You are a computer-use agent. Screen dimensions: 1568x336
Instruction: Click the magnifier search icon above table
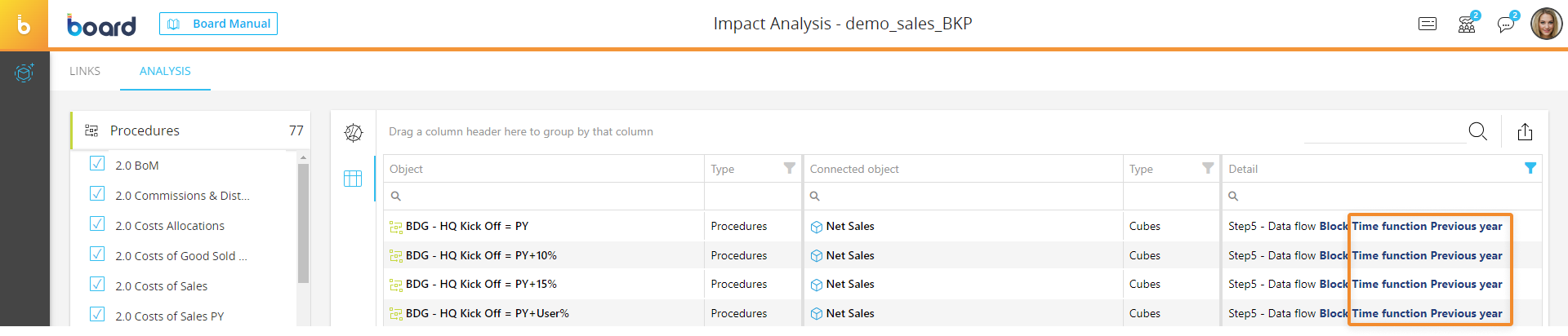pyautogui.click(x=1477, y=131)
